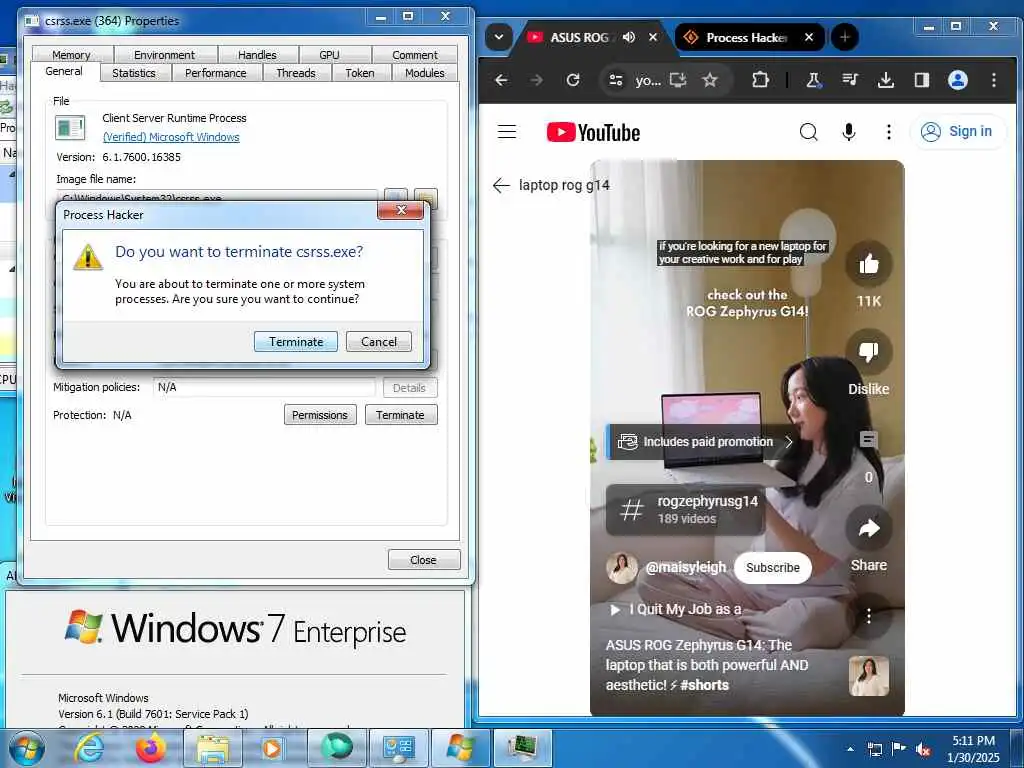Confirm Terminate in Process Hacker dialog
Screen dimensions: 1024x768
[x=295, y=342]
